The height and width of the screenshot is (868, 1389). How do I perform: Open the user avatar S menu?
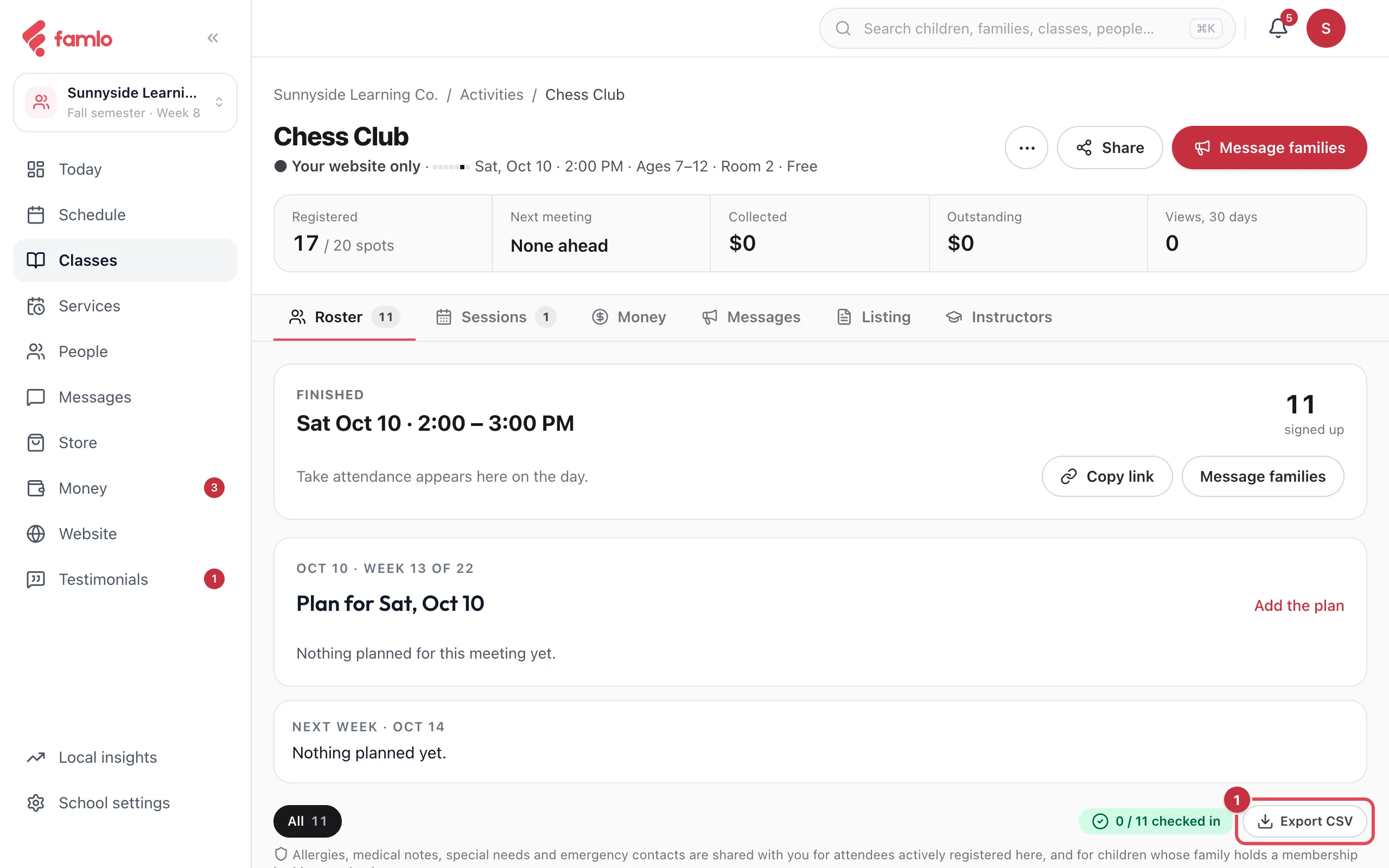click(x=1326, y=28)
